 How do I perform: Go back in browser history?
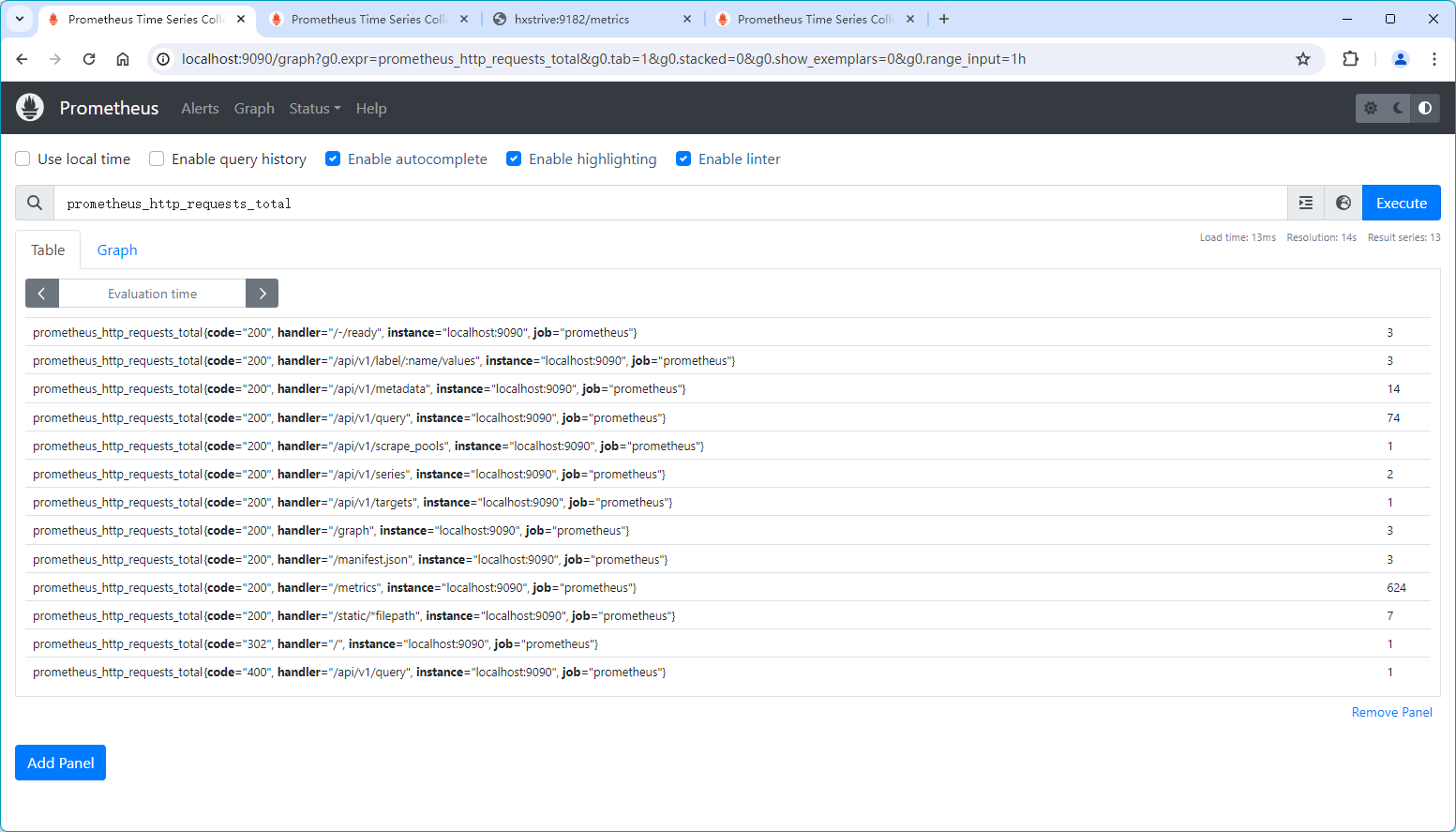[22, 59]
